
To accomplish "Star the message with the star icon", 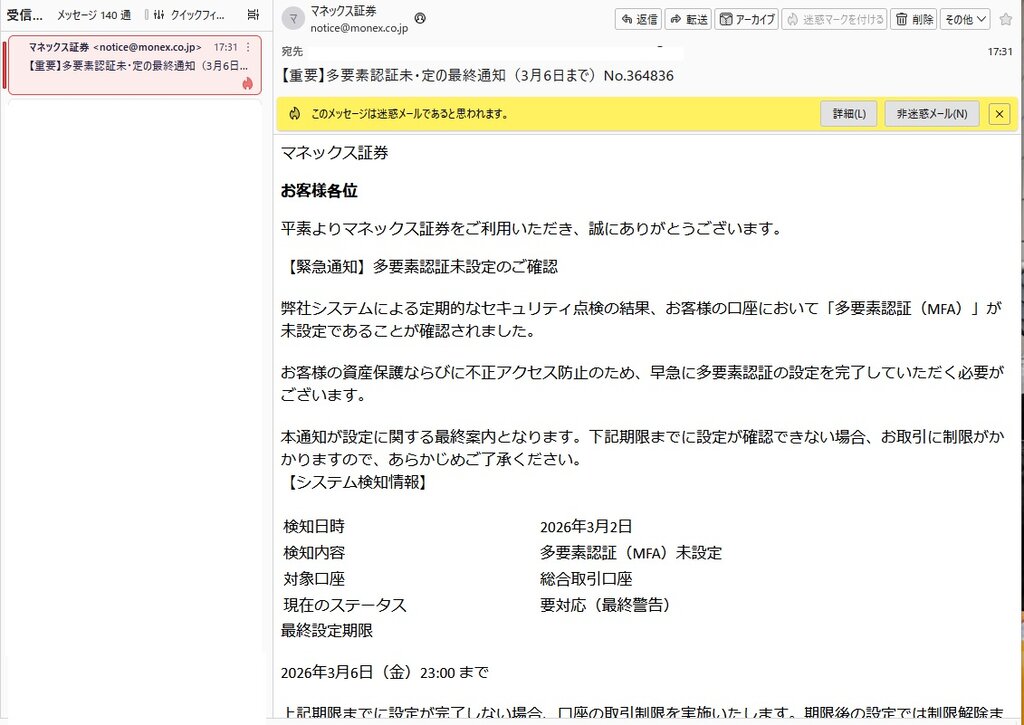I will click(x=1006, y=20).
